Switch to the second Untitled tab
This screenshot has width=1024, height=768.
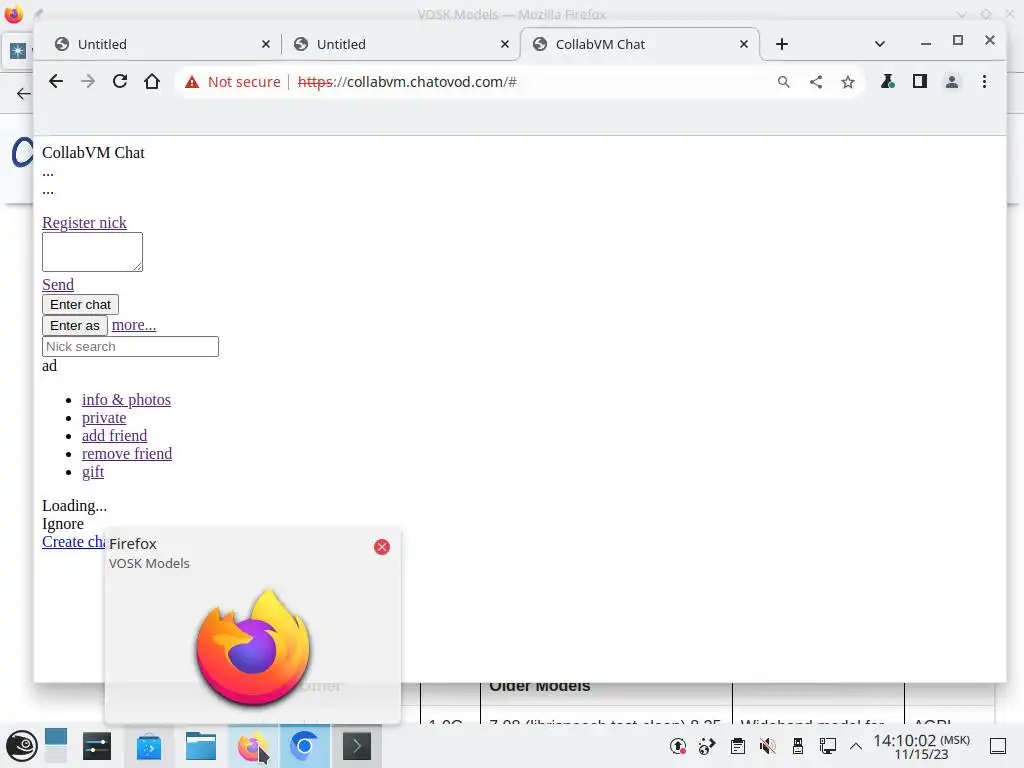401,44
